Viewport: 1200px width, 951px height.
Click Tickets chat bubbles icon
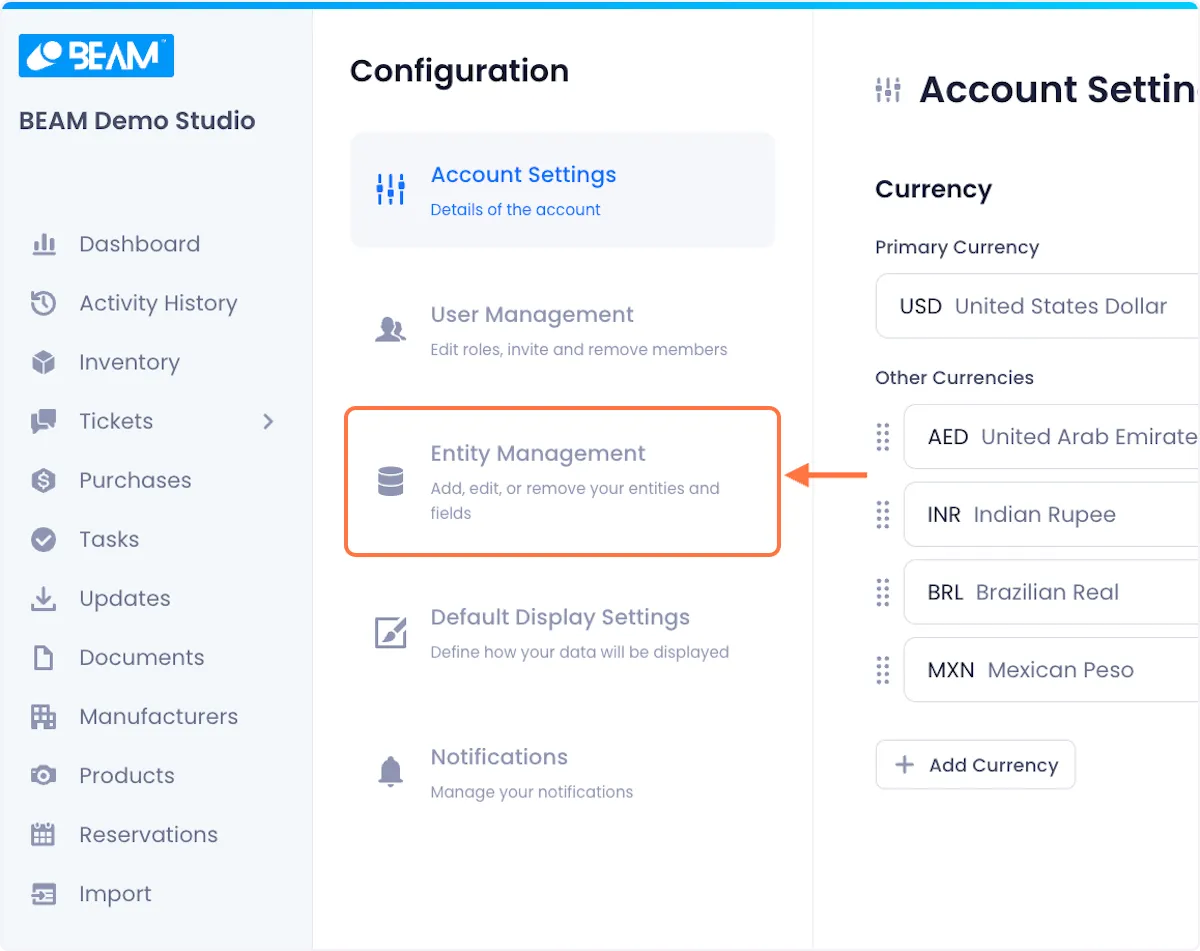[43, 421]
